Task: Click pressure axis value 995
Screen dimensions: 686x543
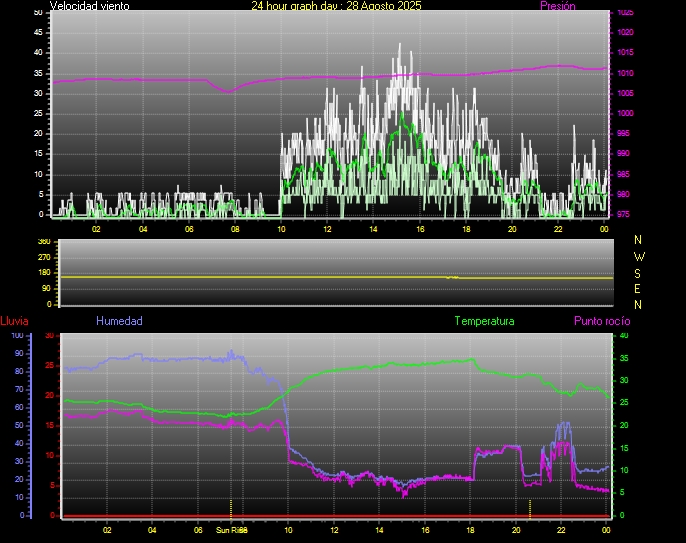Action: tap(623, 133)
